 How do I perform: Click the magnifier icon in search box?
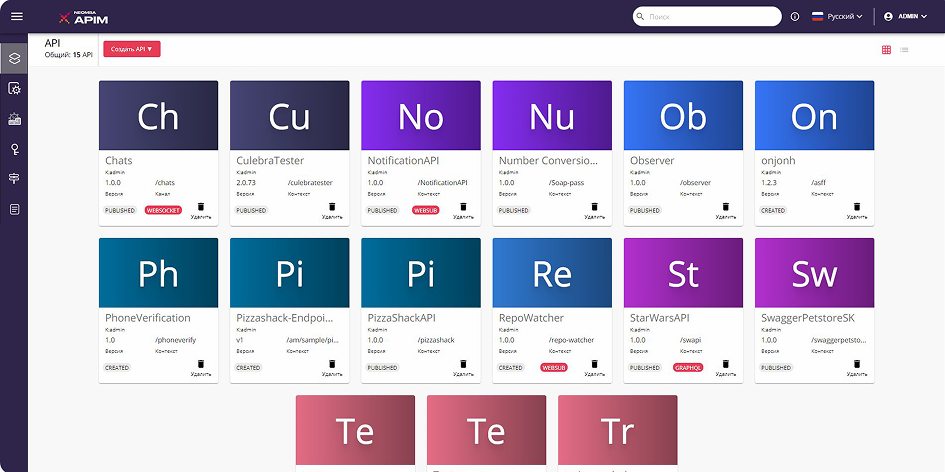click(x=641, y=16)
